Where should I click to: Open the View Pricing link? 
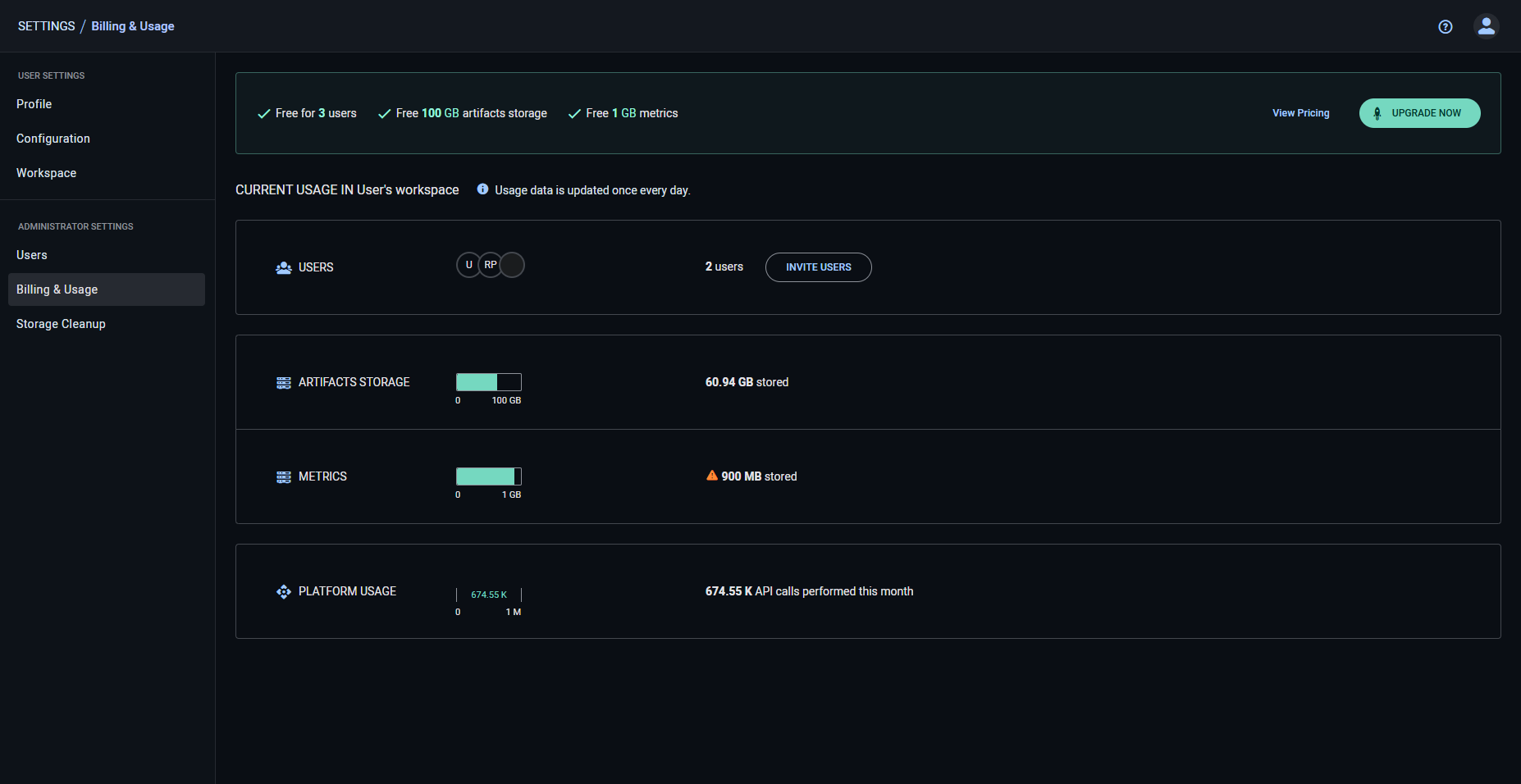[x=1300, y=113]
